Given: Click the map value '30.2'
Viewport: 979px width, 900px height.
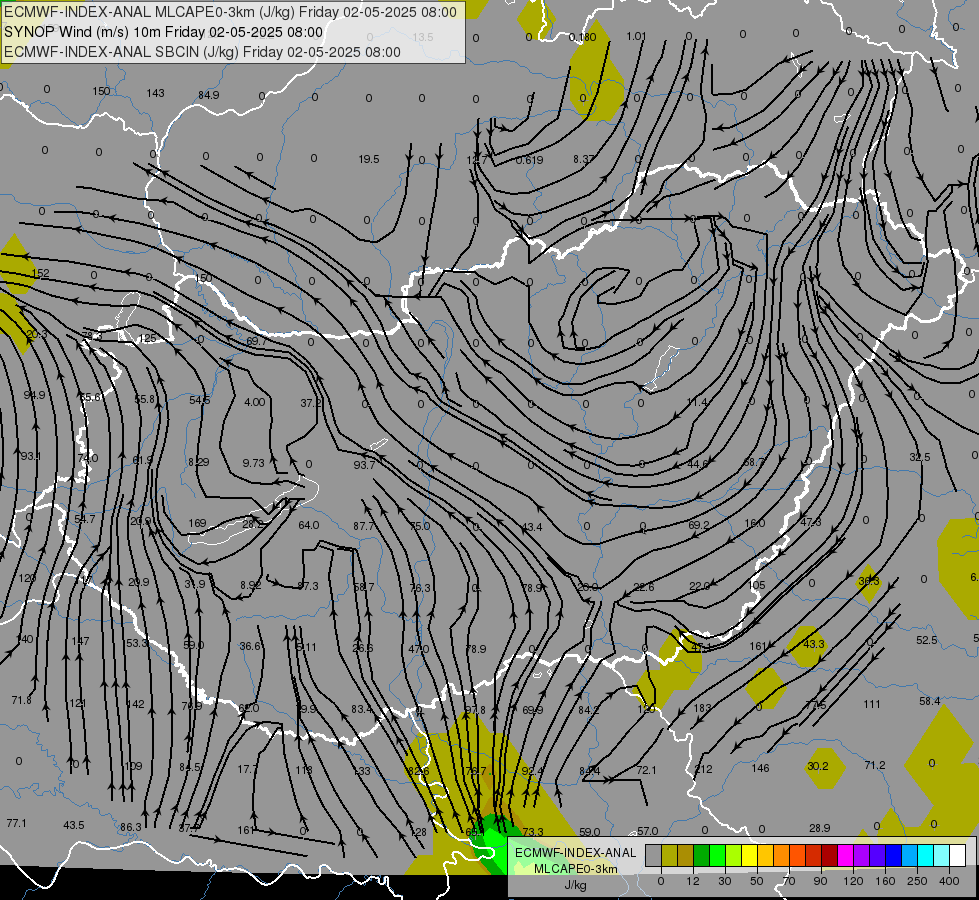Looking at the screenshot, I should click(x=818, y=766).
